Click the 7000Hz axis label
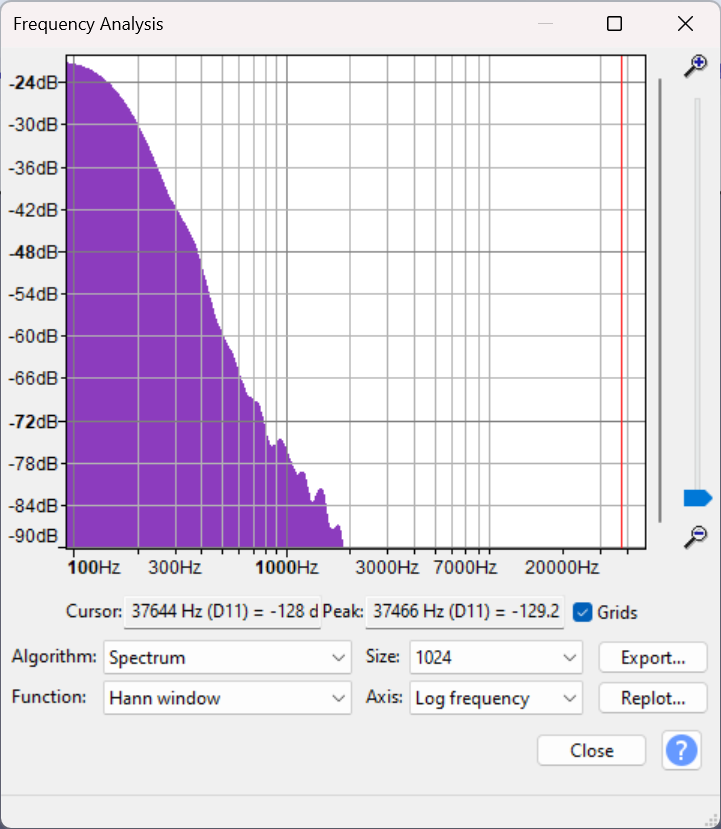Viewport: 721px width, 829px height. (x=465, y=567)
